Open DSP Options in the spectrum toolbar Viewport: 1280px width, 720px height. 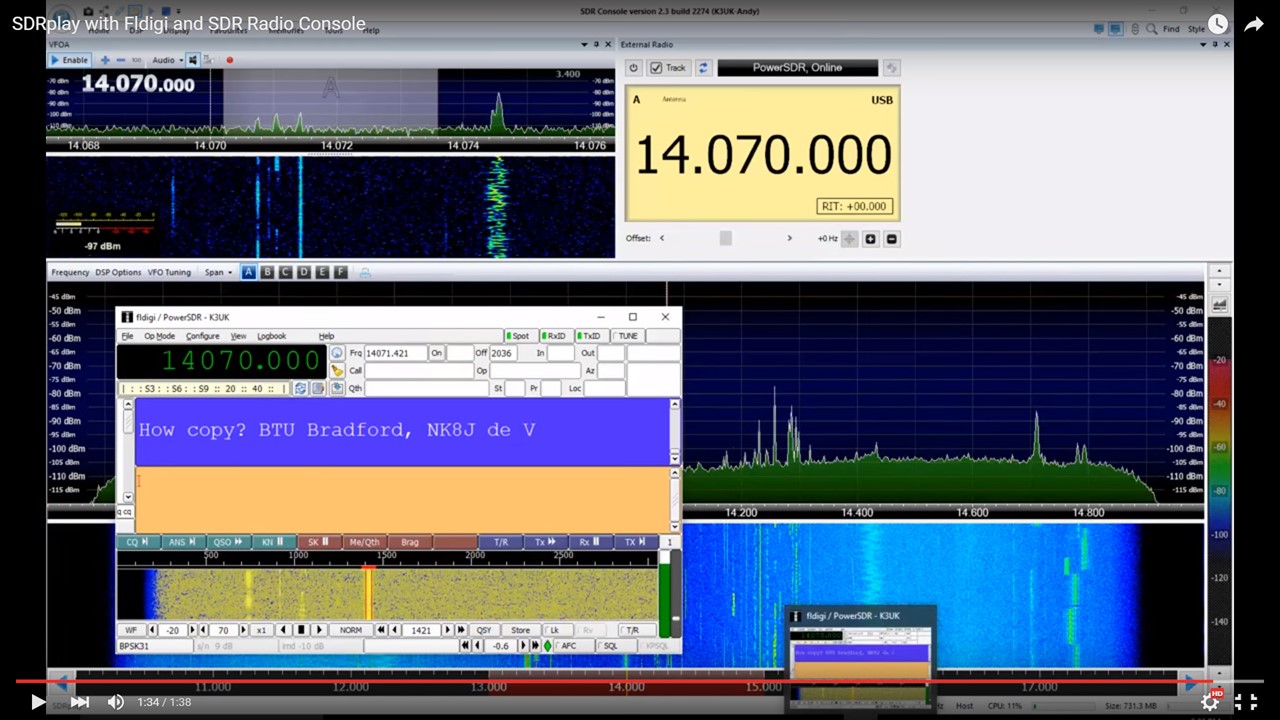(118, 272)
